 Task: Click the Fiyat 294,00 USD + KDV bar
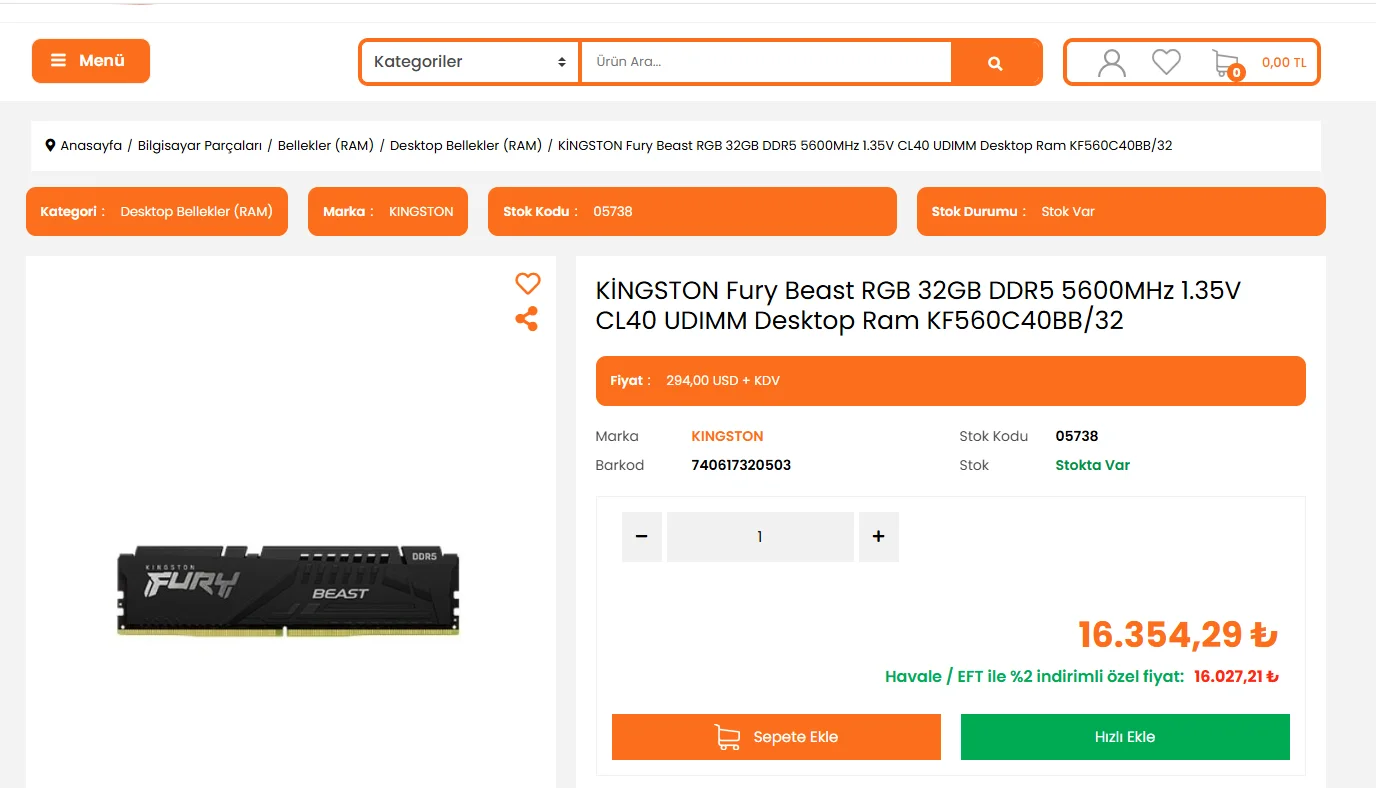coord(951,381)
